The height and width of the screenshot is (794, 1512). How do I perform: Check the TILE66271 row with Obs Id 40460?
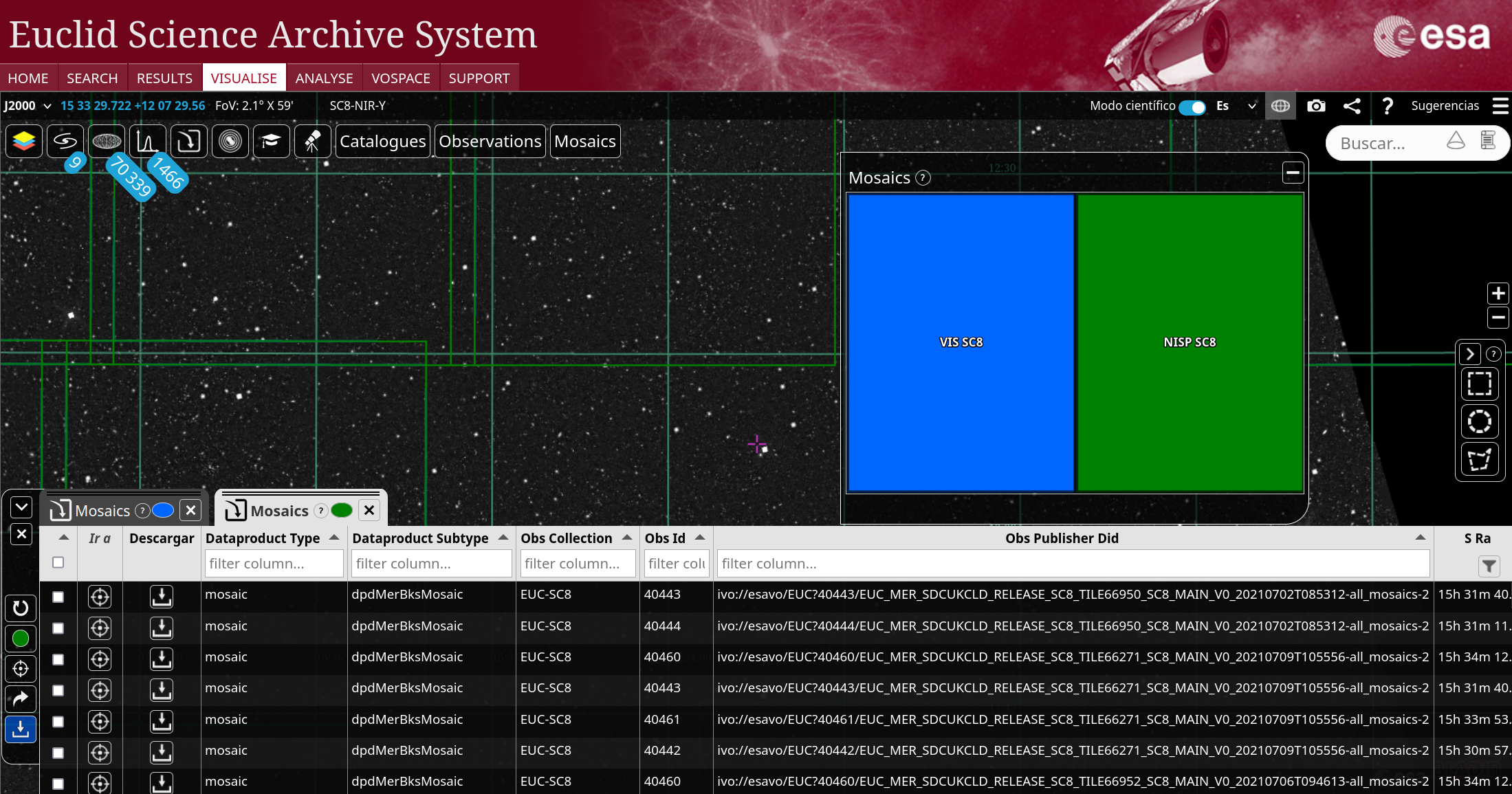pyautogui.click(x=58, y=659)
